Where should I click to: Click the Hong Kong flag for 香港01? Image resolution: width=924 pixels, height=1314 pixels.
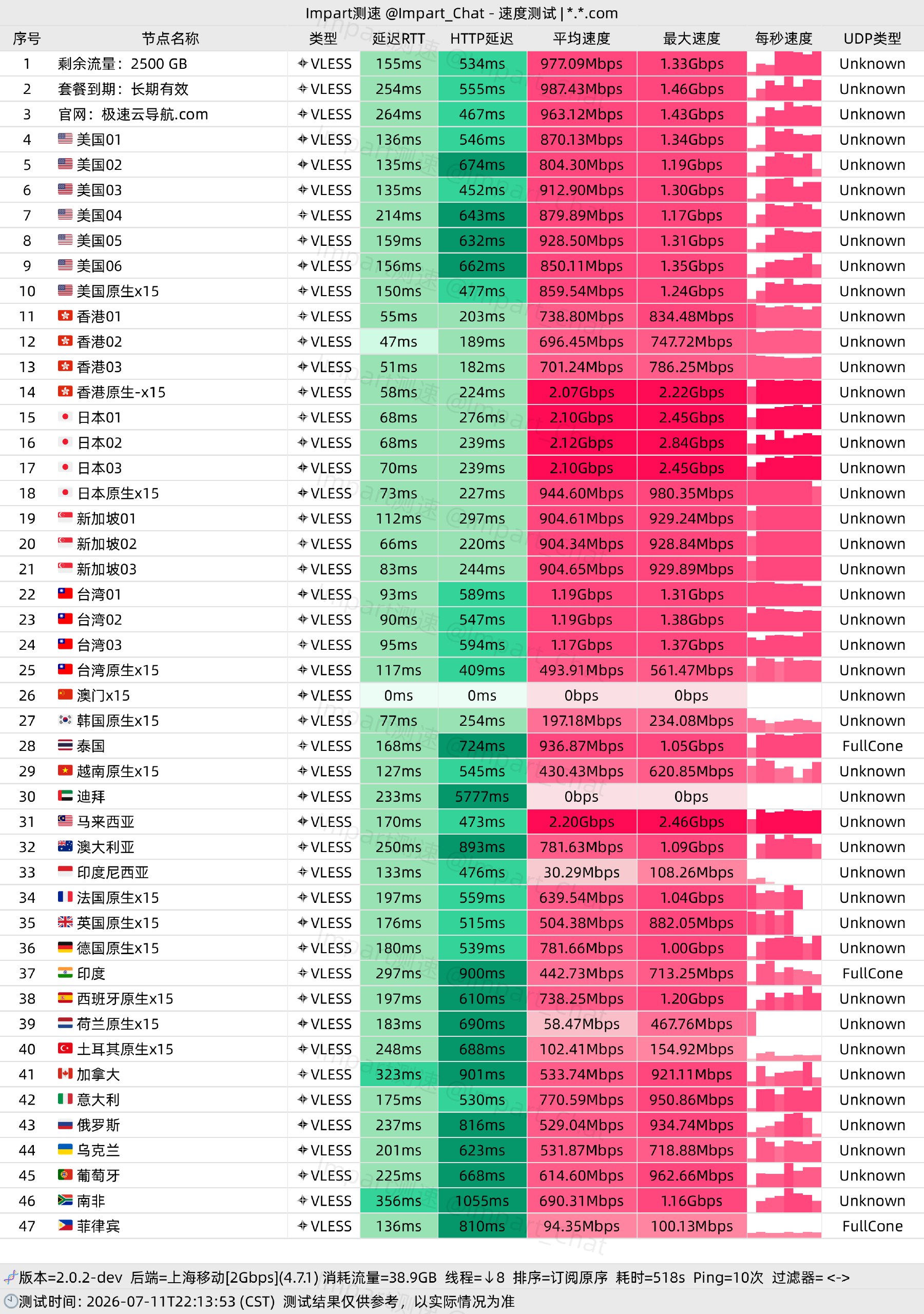coord(65,316)
